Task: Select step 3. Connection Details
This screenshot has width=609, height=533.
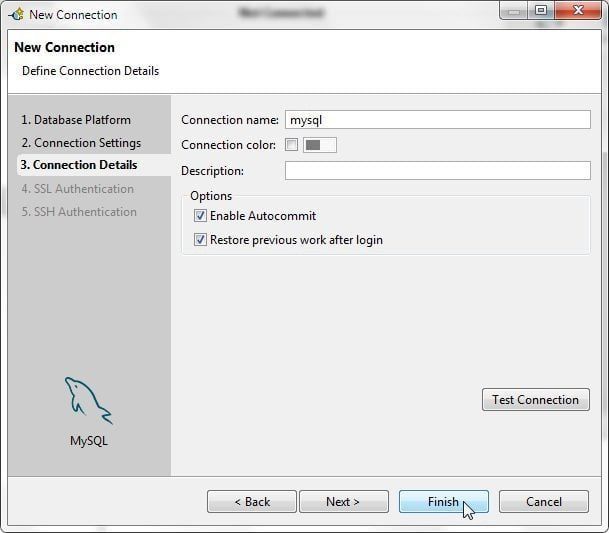Action: 79,165
